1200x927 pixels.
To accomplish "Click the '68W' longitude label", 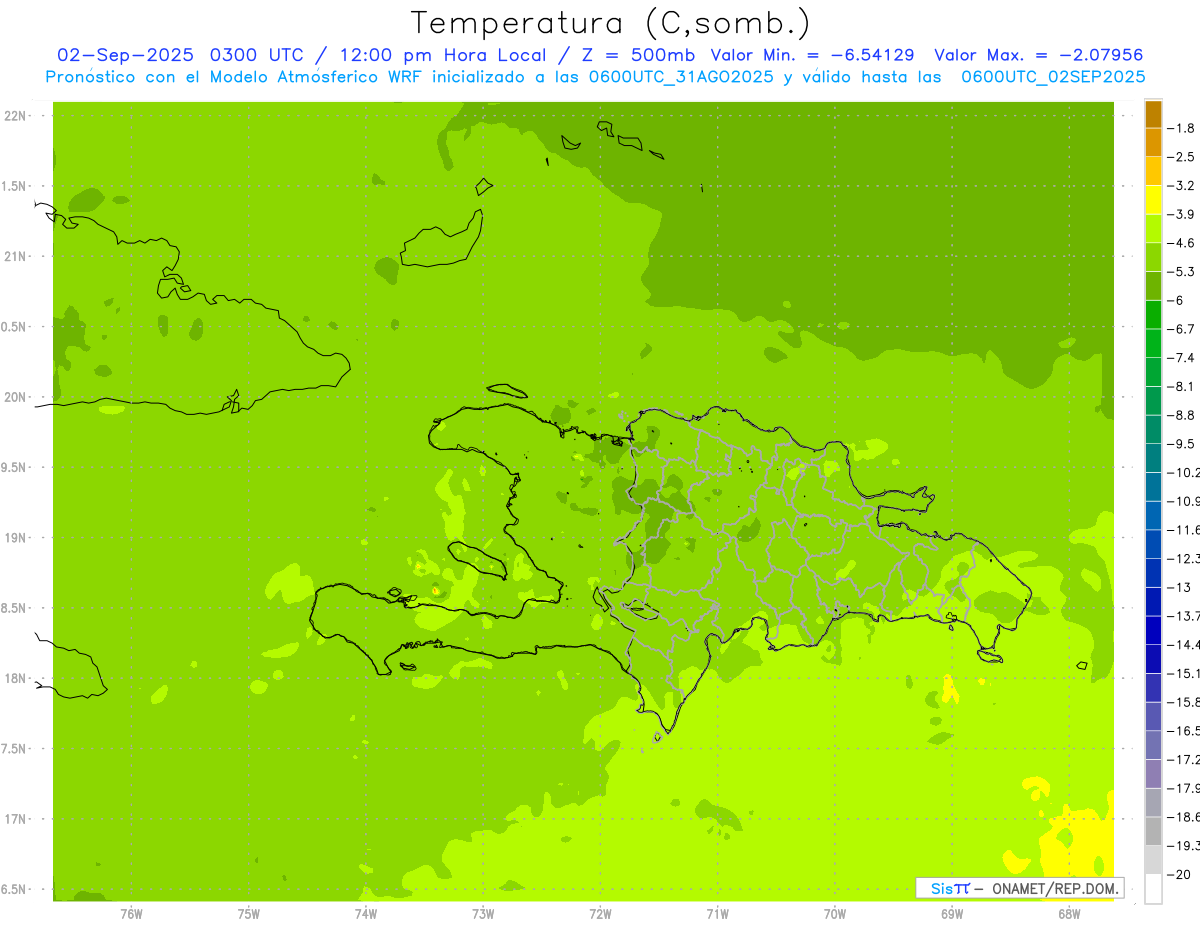I will tap(1069, 914).
